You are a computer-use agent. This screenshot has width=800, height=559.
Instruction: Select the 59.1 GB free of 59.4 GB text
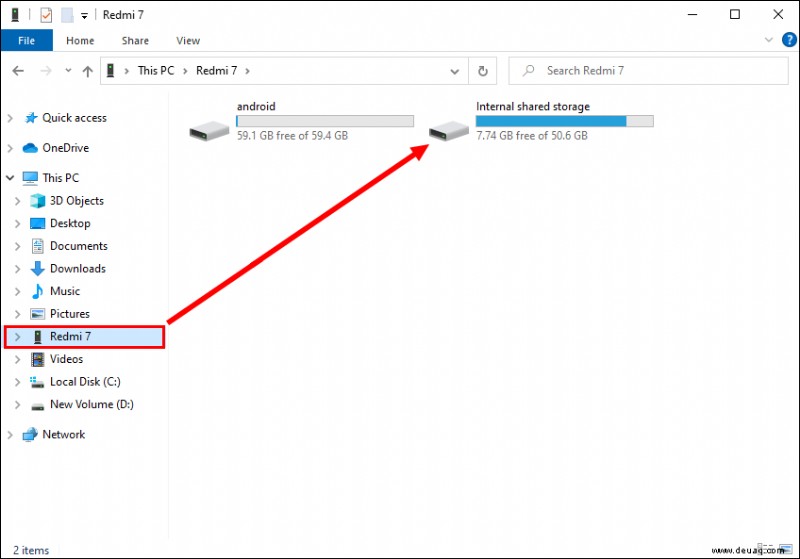(292, 136)
